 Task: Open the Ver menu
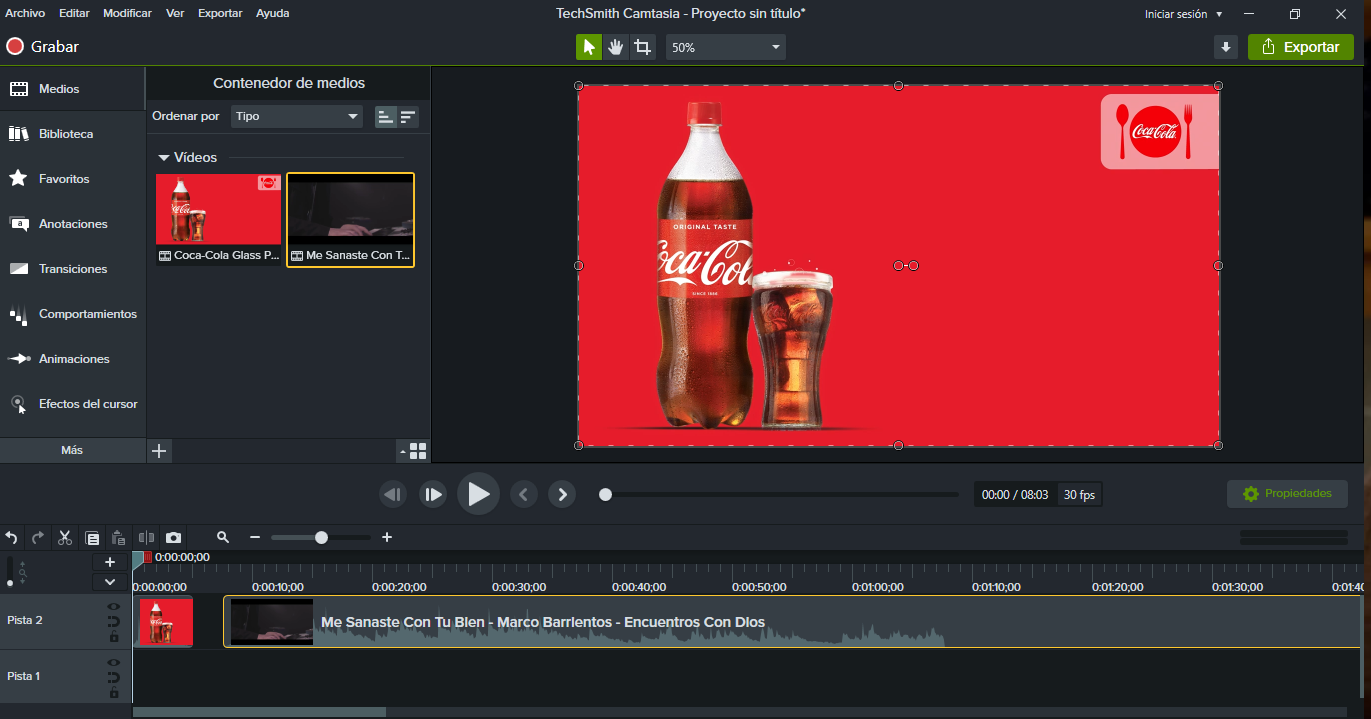(175, 13)
